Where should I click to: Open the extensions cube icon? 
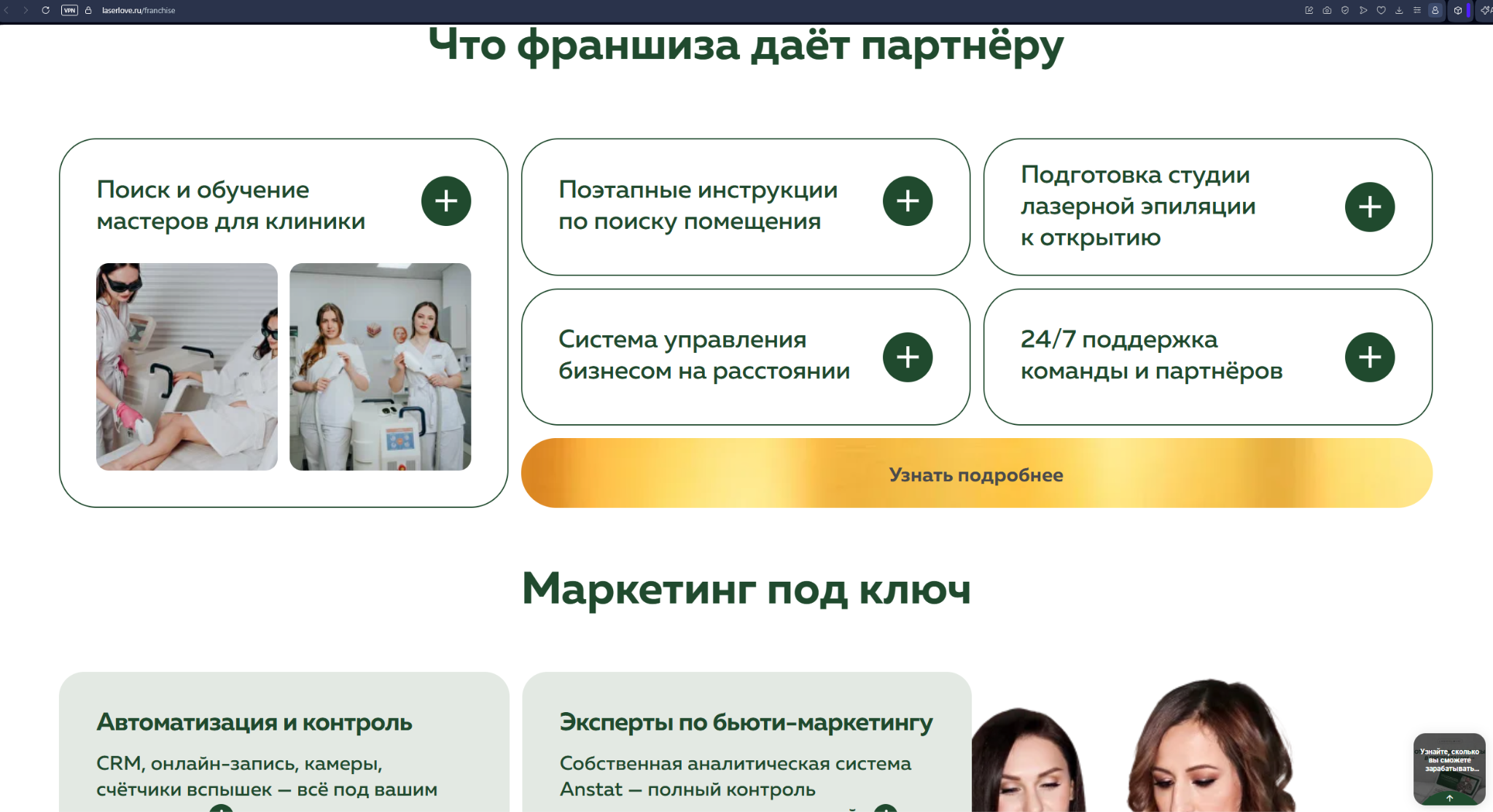click(x=1458, y=10)
